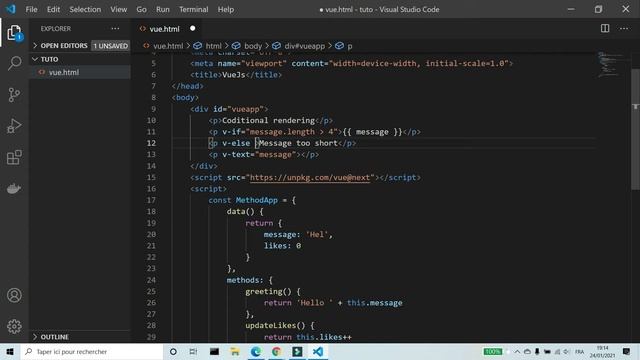Open the View menu
The width and height of the screenshot is (640, 360).
[x=118, y=9]
